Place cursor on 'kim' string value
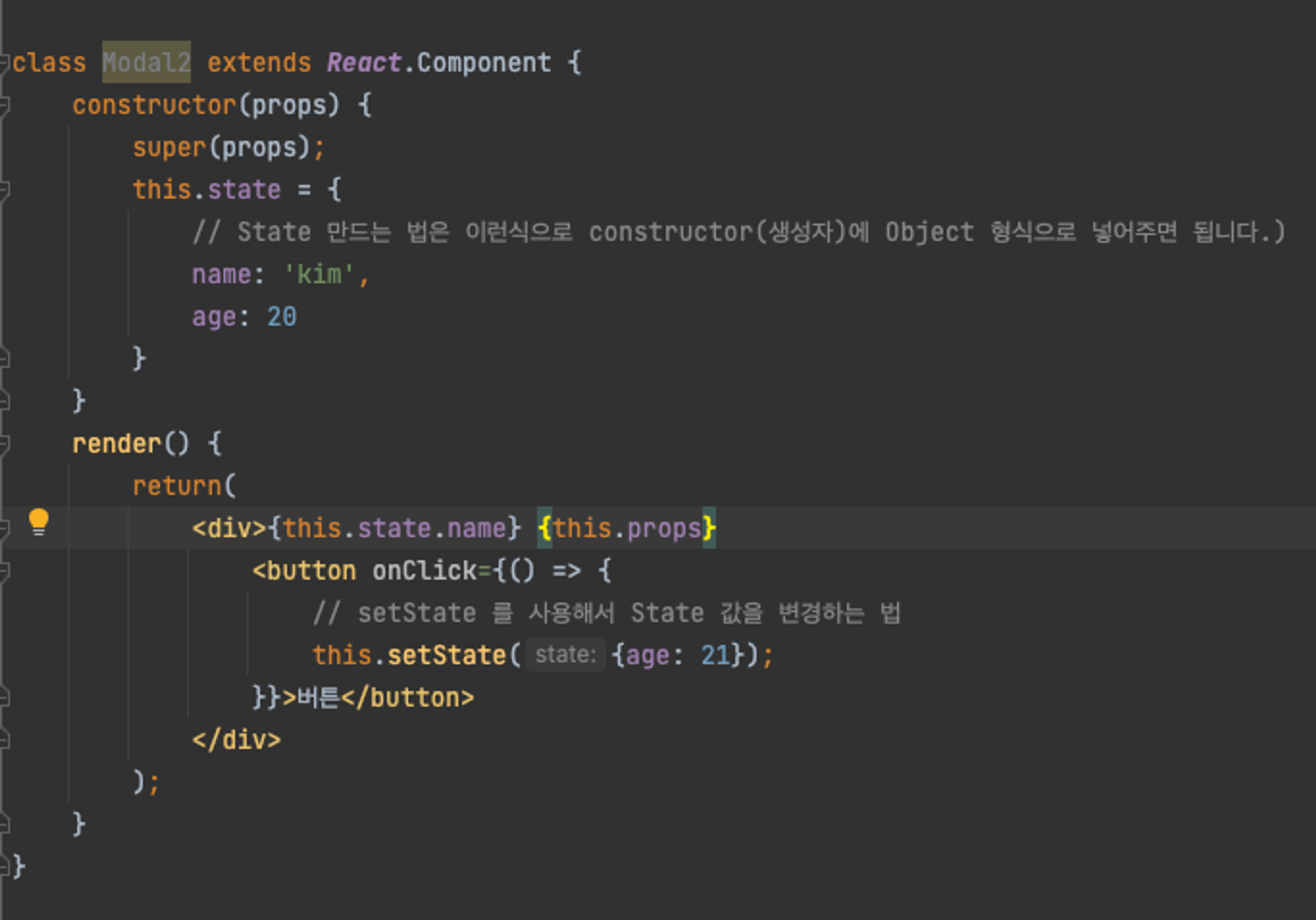This screenshot has width=1316, height=920. [319, 274]
